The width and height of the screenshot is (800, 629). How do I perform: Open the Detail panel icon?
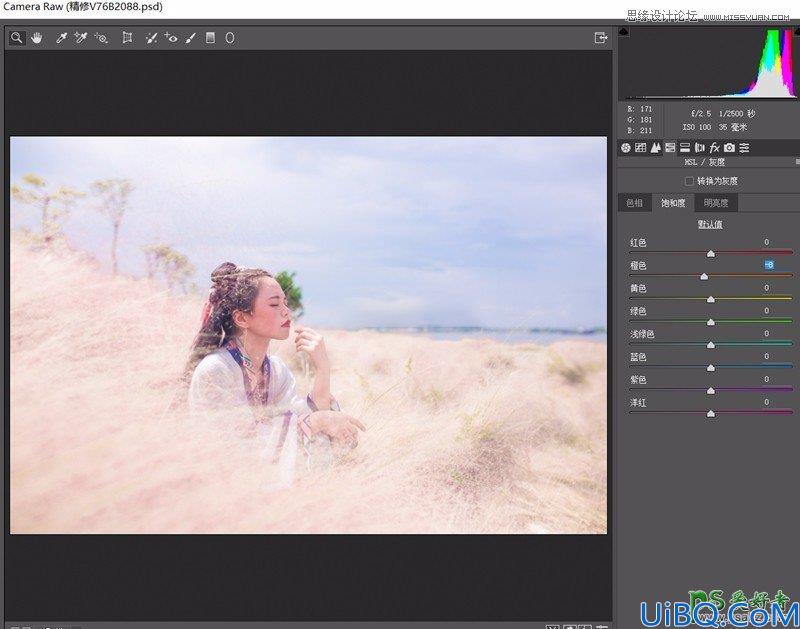pyautogui.click(x=655, y=148)
